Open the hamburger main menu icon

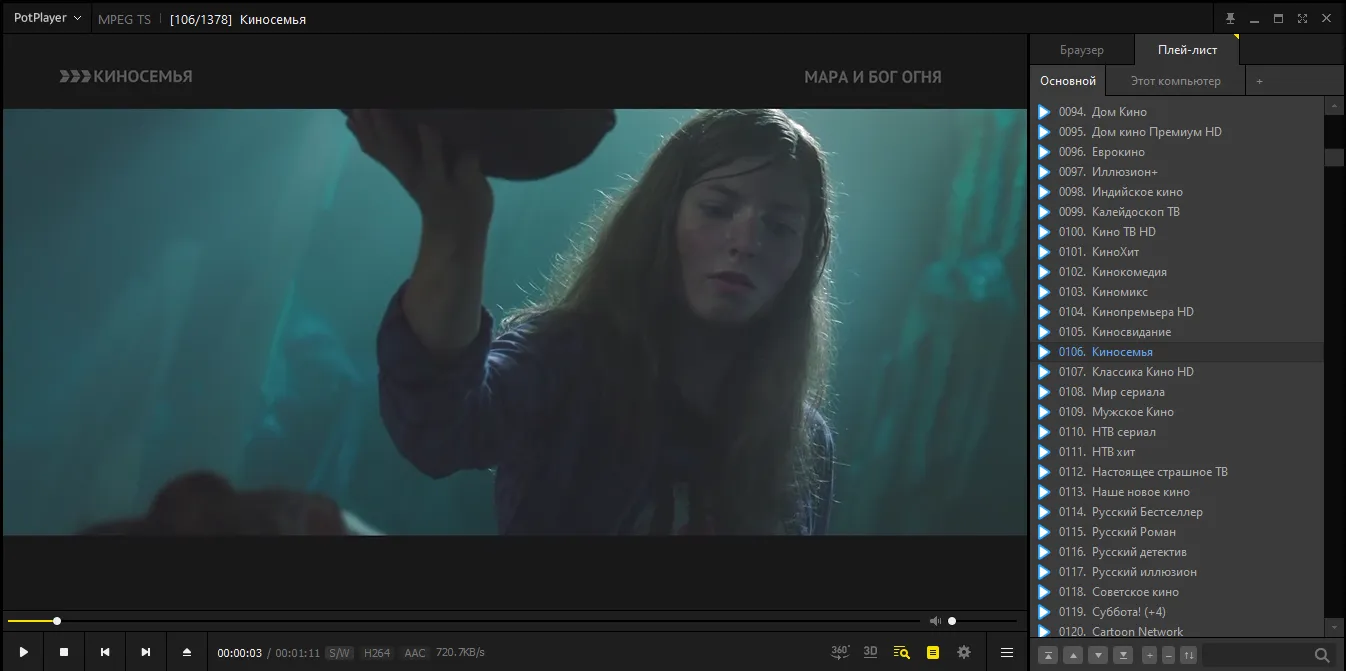point(1007,652)
